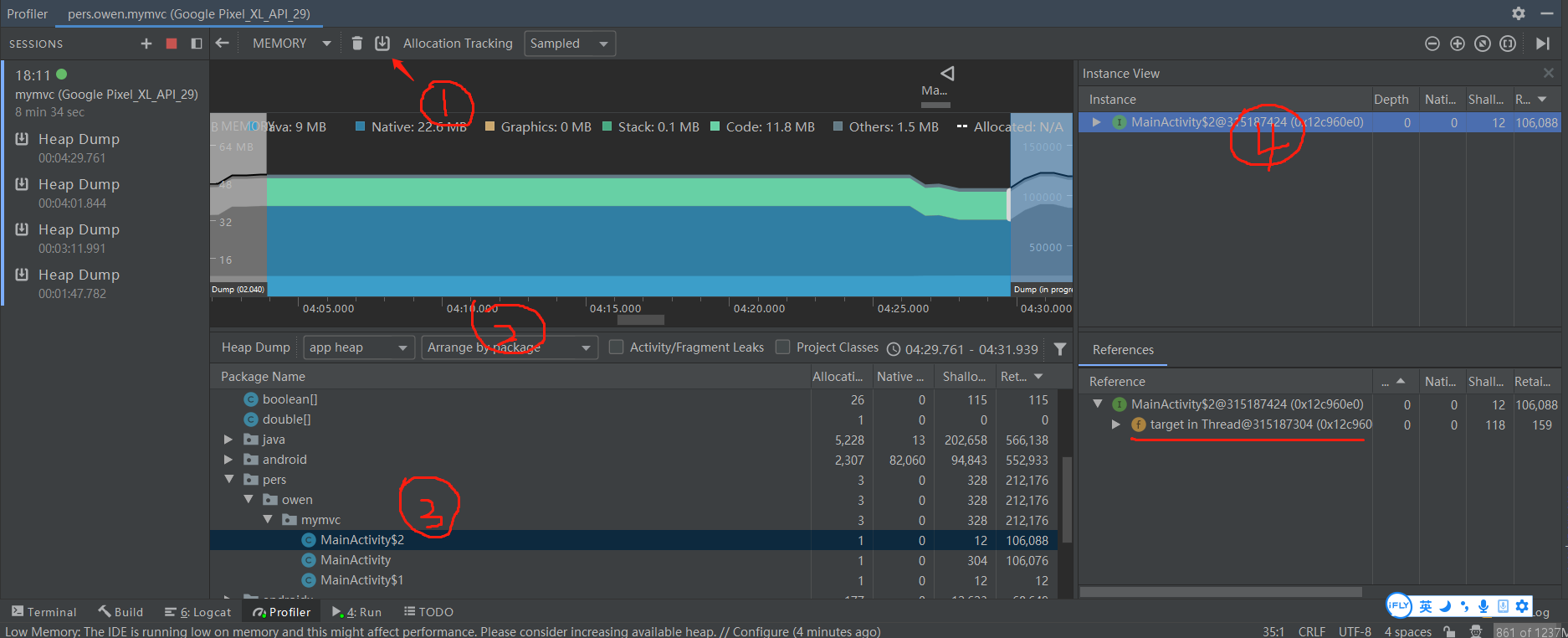Open the heap dump filter funnel icon

click(x=1060, y=349)
